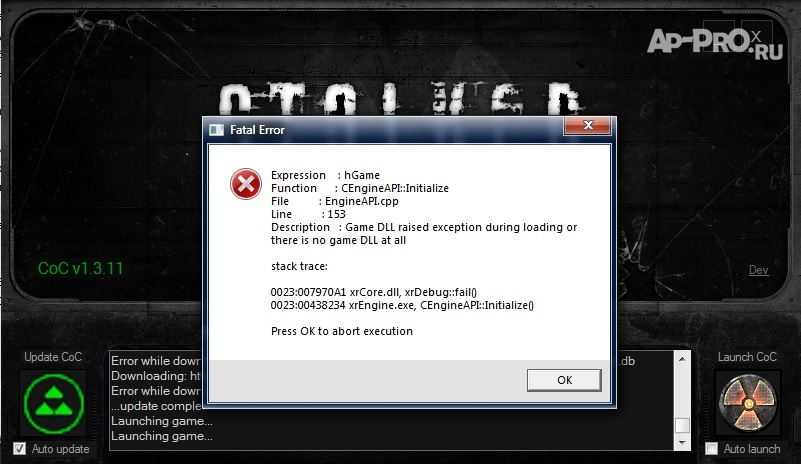Screen dimensions: 801x464
Task: Click the green Update CoC triangle icon
Action: pos(54,403)
